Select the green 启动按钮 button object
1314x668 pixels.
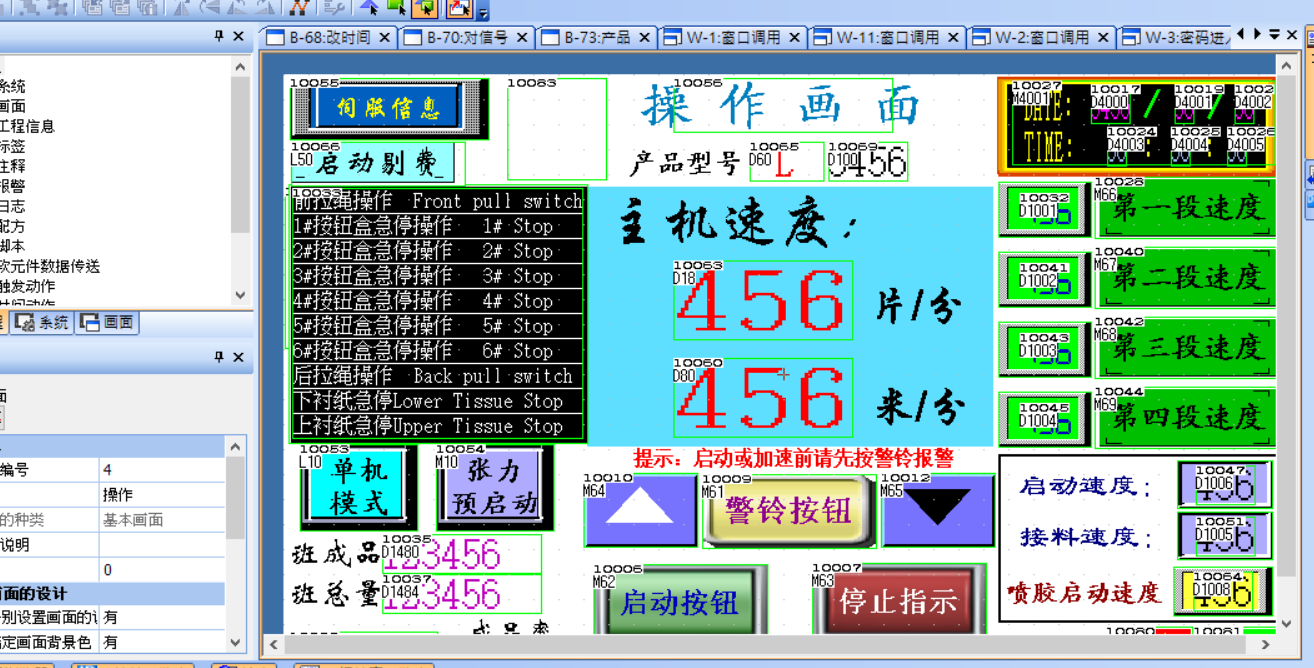[x=679, y=602]
